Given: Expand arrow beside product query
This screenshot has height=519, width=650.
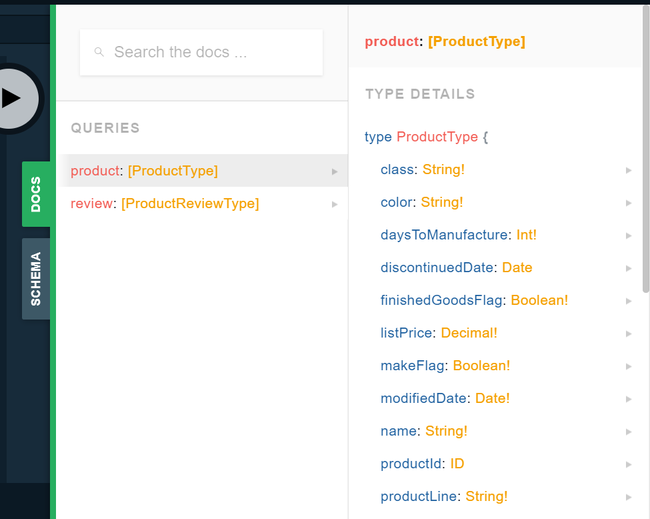Looking at the screenshot, I should pos(334,172).
